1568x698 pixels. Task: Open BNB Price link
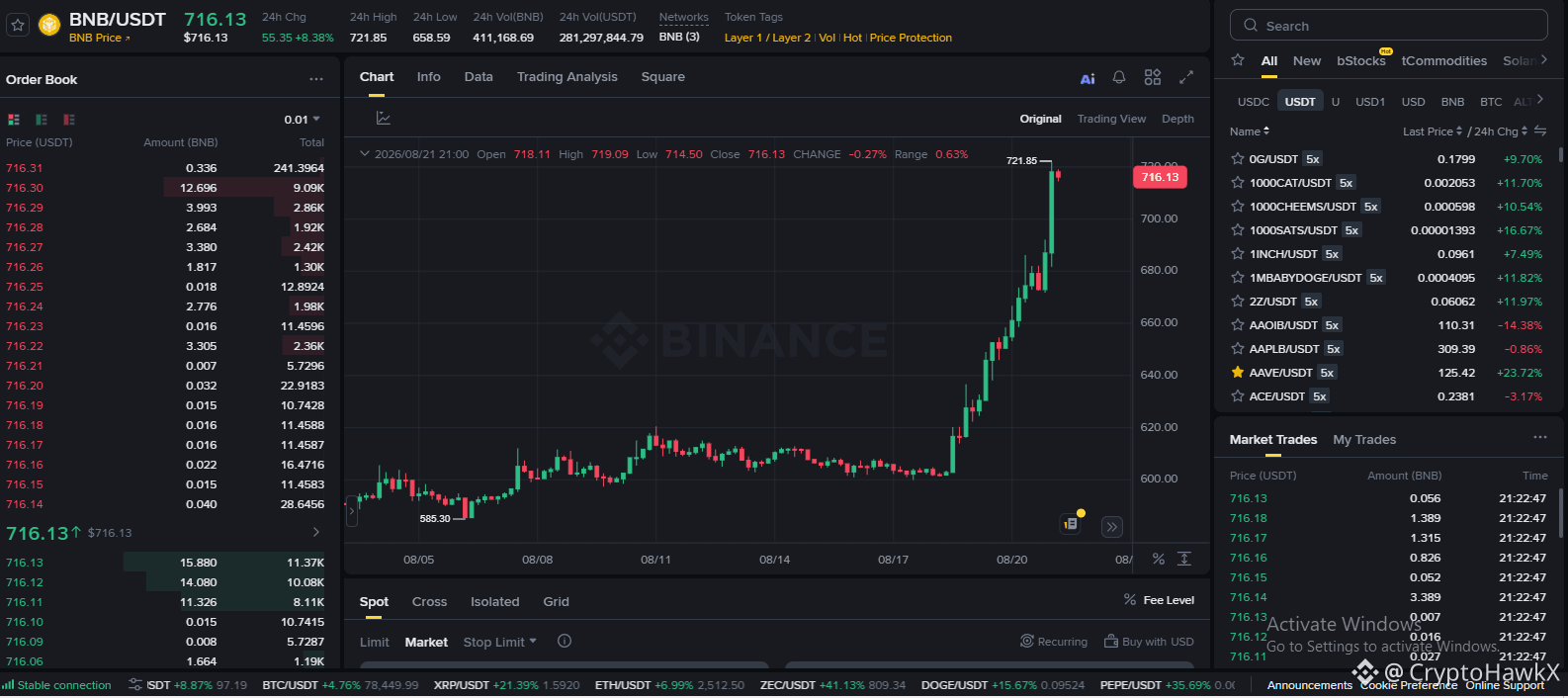[100, 38]
